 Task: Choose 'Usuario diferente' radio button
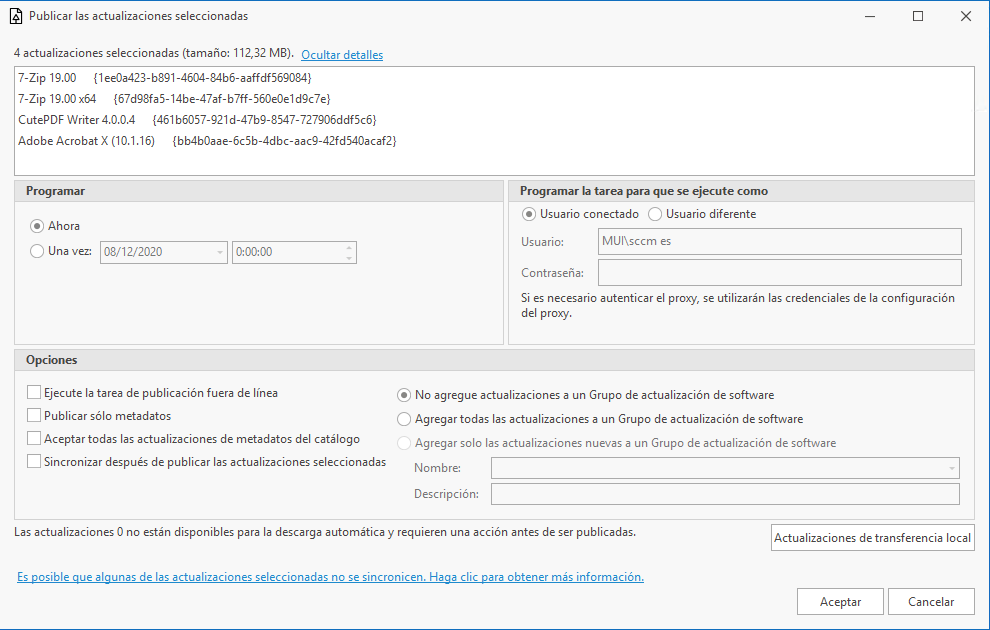pyautogui.click(x=655, y=214)
